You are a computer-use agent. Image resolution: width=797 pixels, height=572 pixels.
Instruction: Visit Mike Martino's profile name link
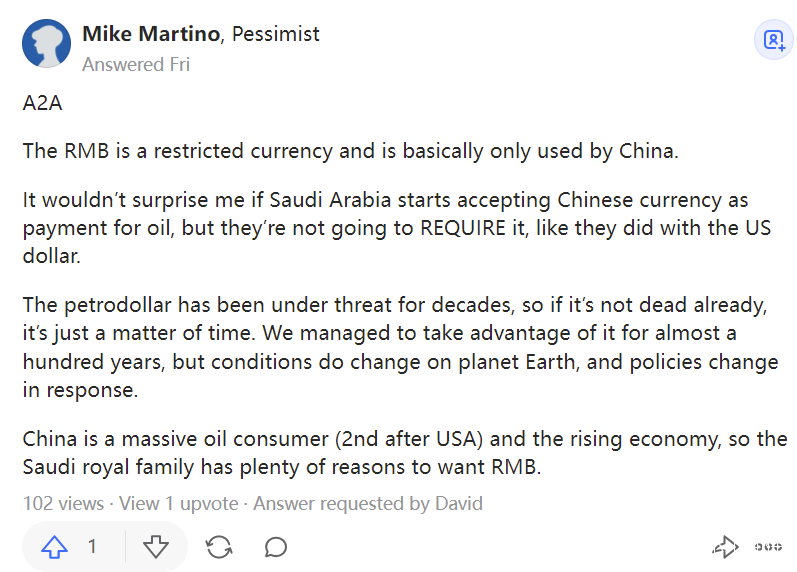[151, 34]
